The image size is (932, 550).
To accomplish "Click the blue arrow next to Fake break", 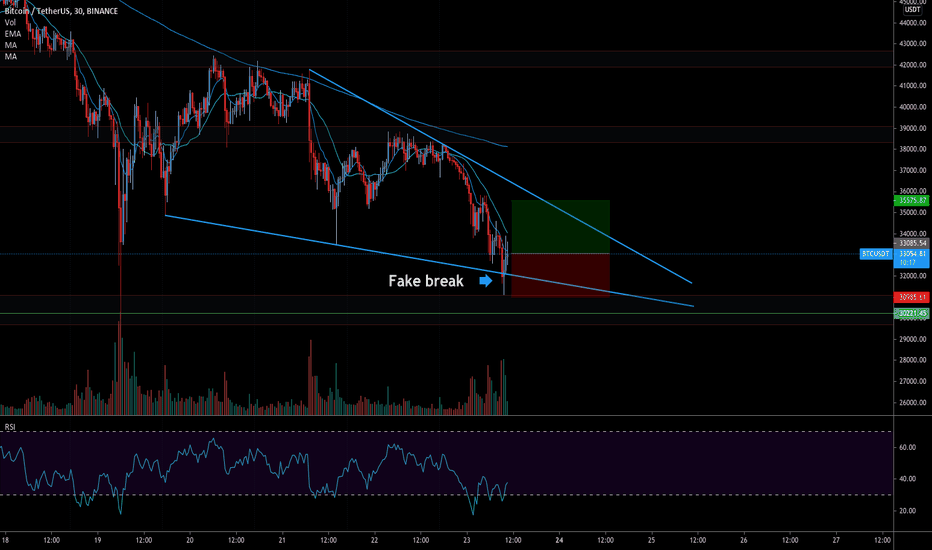I will (486, 281).
